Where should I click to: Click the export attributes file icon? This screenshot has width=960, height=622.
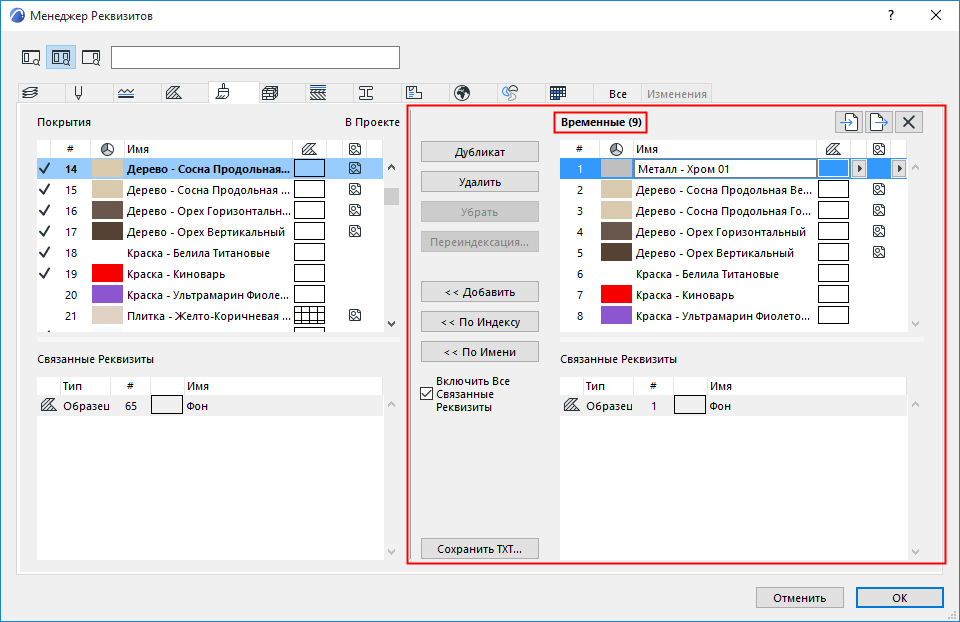[879, 122]
